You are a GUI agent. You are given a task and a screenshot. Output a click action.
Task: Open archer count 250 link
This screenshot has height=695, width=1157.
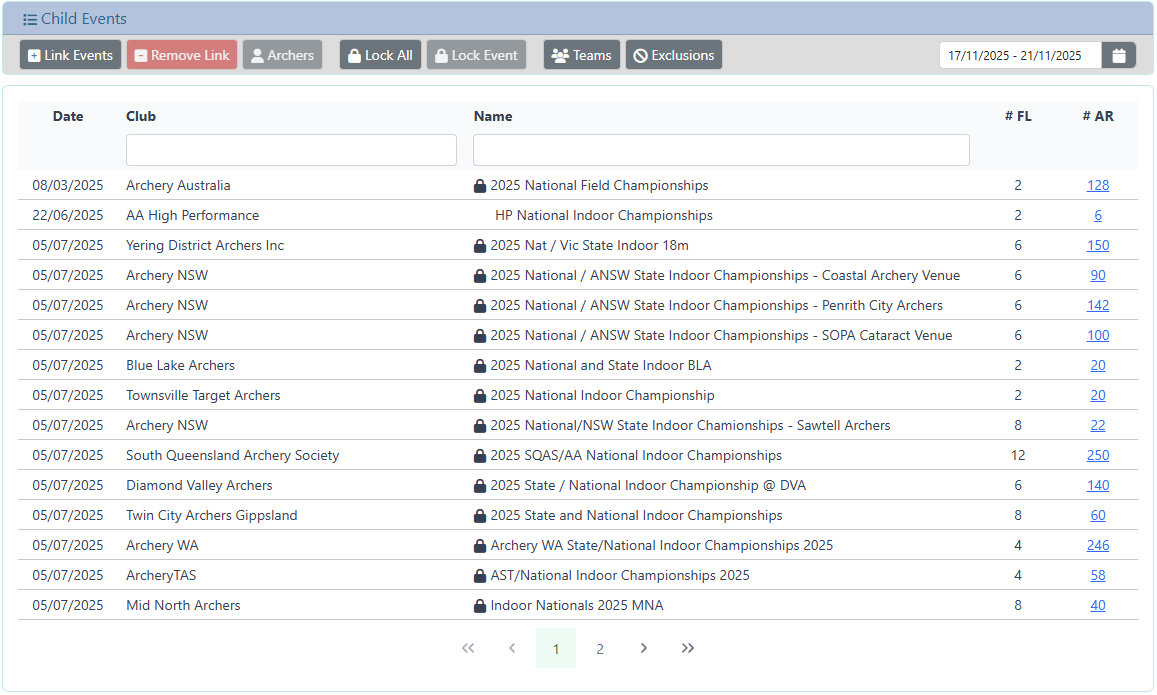point(1098,455)
